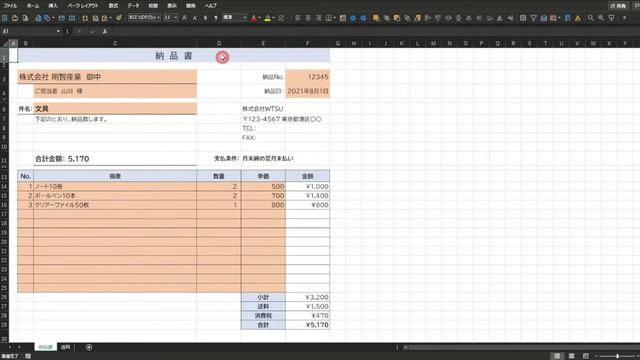Open the font name combo box
Viewport: 640px width, 360px height.
click(144, 18)
